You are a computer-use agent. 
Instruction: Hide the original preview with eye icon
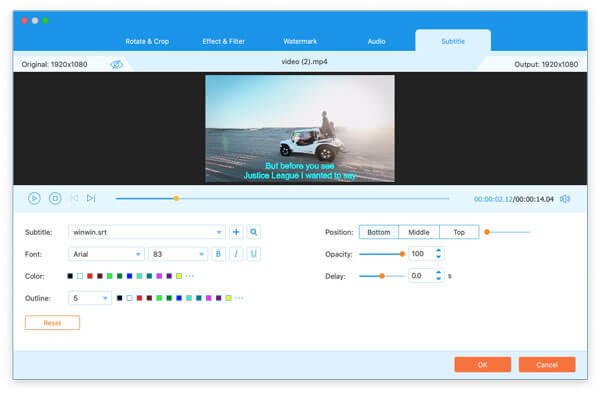(x=117, y=64)
